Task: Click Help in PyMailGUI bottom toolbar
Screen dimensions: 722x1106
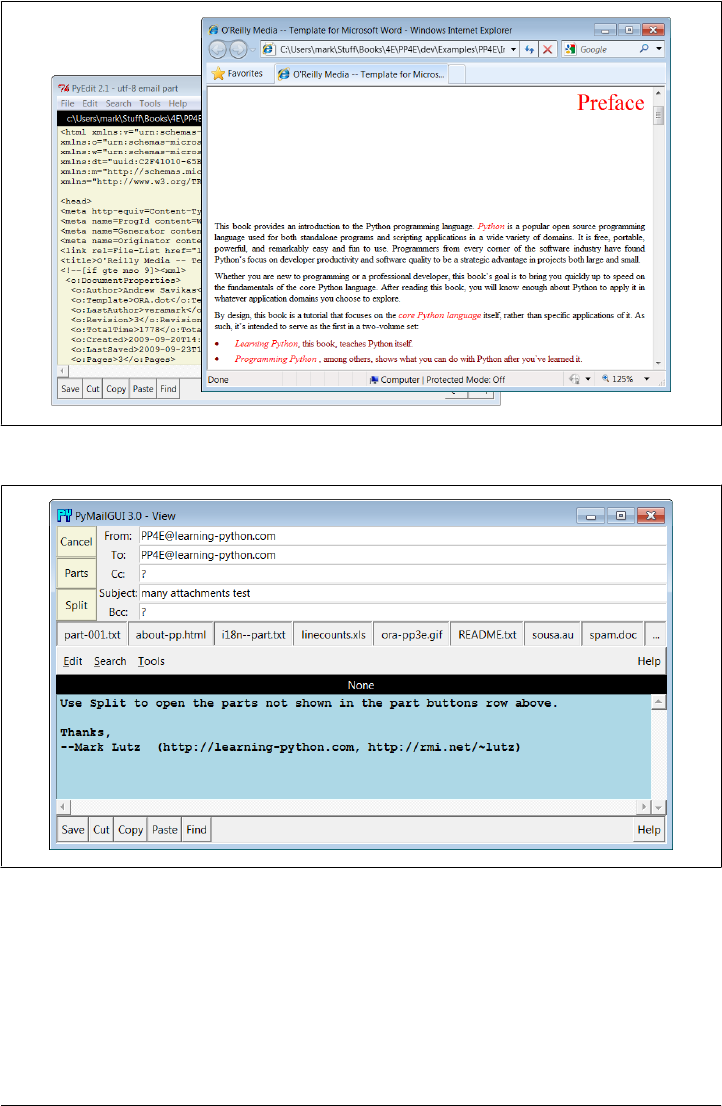Action: (649, 830)
